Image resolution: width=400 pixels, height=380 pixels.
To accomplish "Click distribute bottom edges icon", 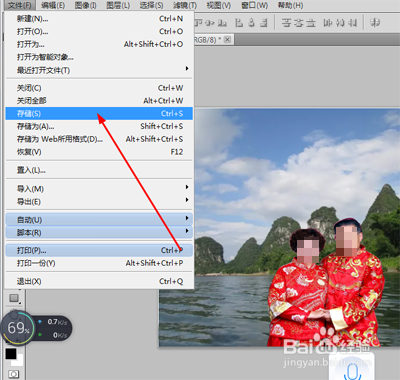I will [x=311, y=23].
